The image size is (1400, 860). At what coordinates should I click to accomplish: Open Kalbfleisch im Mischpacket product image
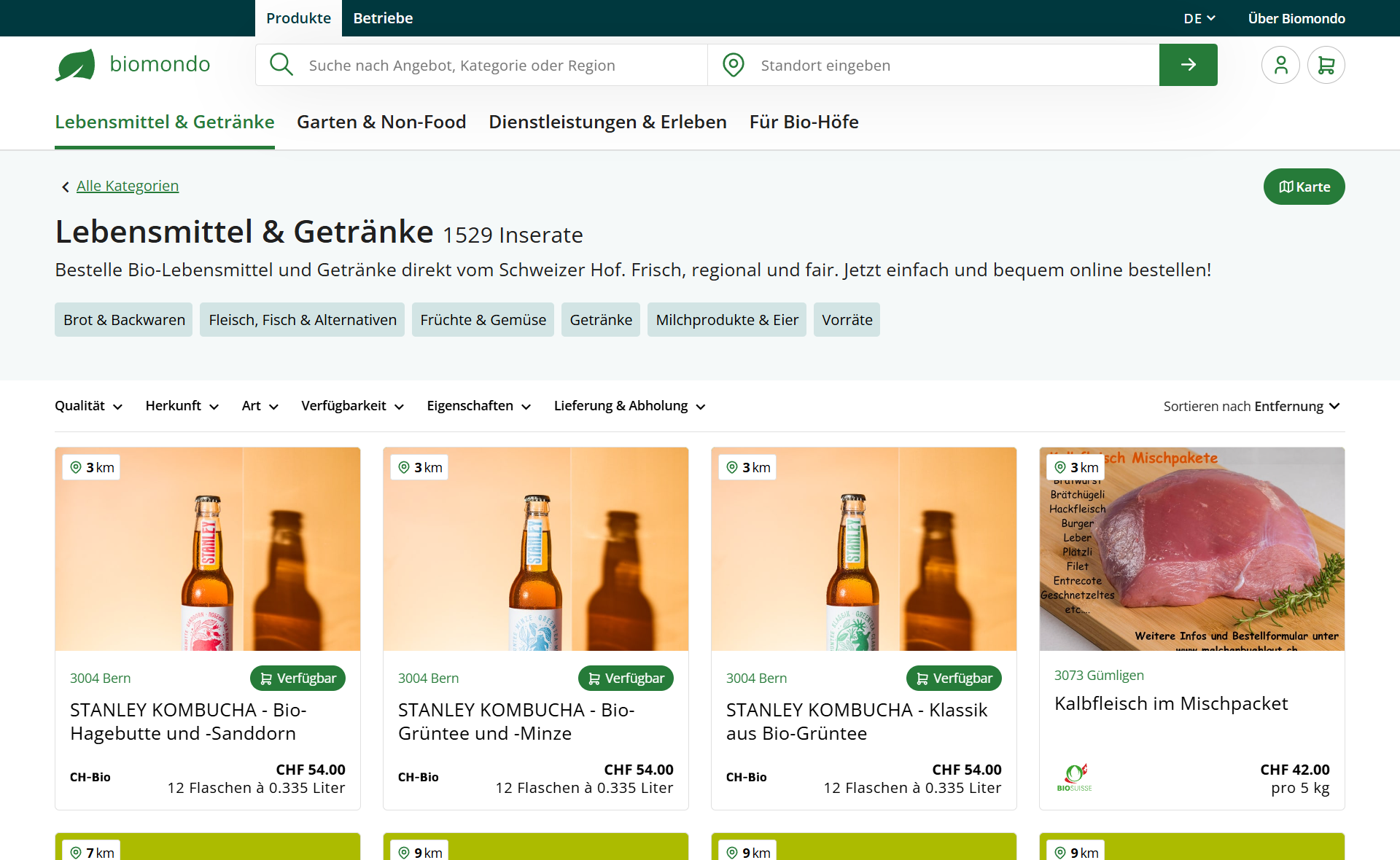[x=1191, y=549]
